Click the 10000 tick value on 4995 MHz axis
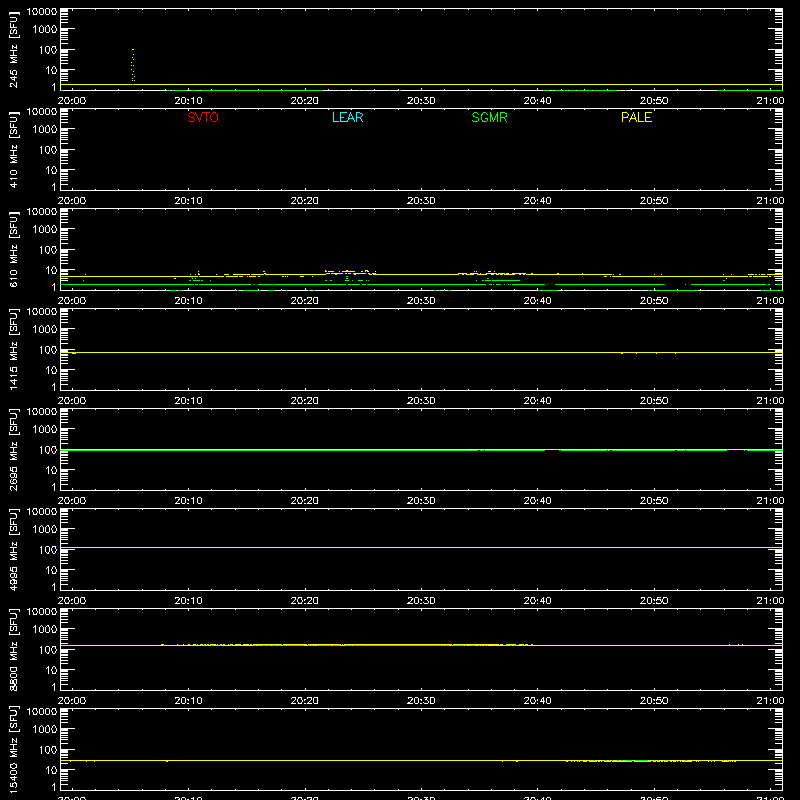Image resolution: width=800 pixels, height=800 pixels. [x=42, y=512]
